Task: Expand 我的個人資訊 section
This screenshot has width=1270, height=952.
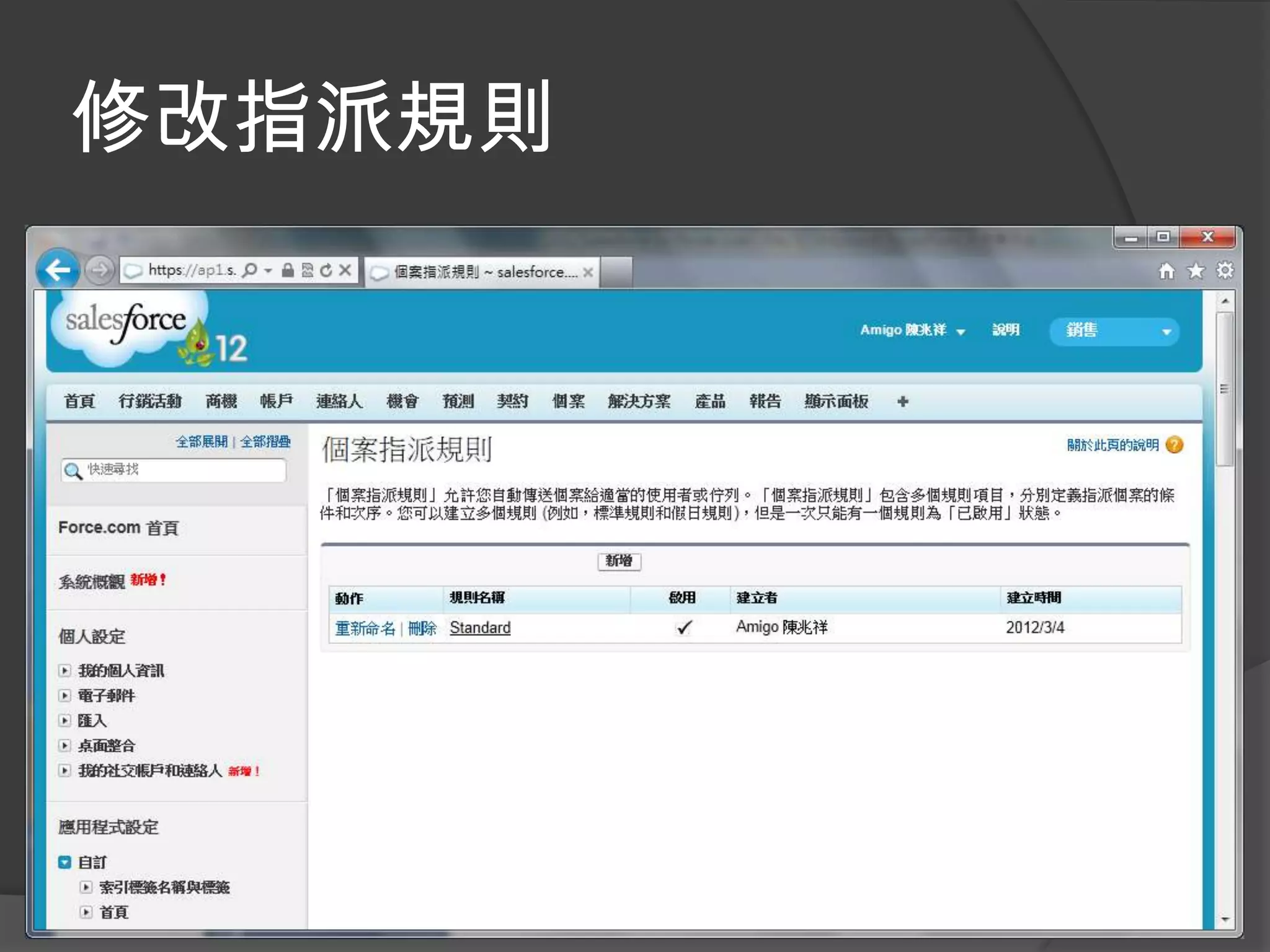Action: click(x=64, y=671)
